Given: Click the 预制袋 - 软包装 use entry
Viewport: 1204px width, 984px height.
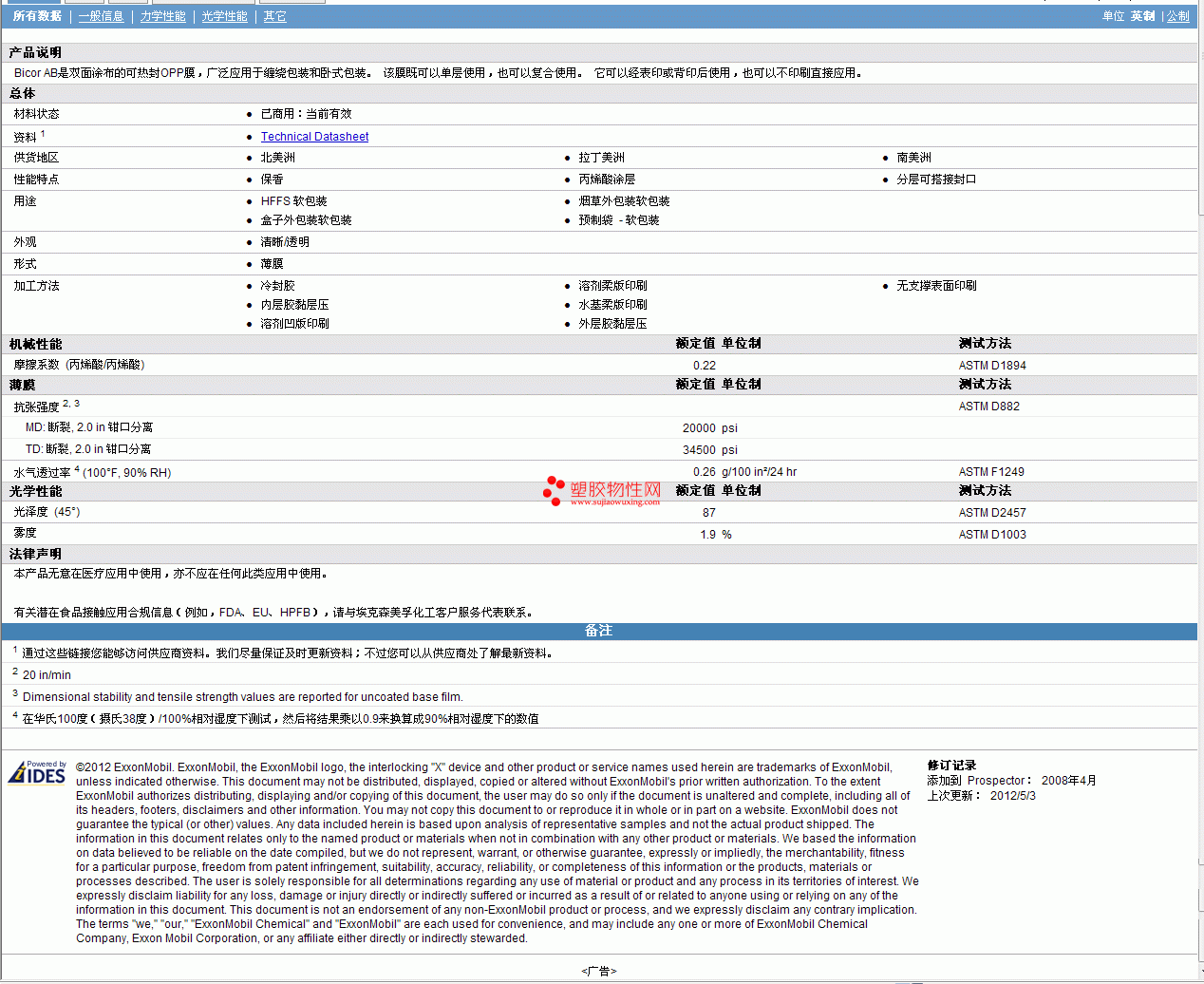Looking at the screenshot, I should [619, 220].
